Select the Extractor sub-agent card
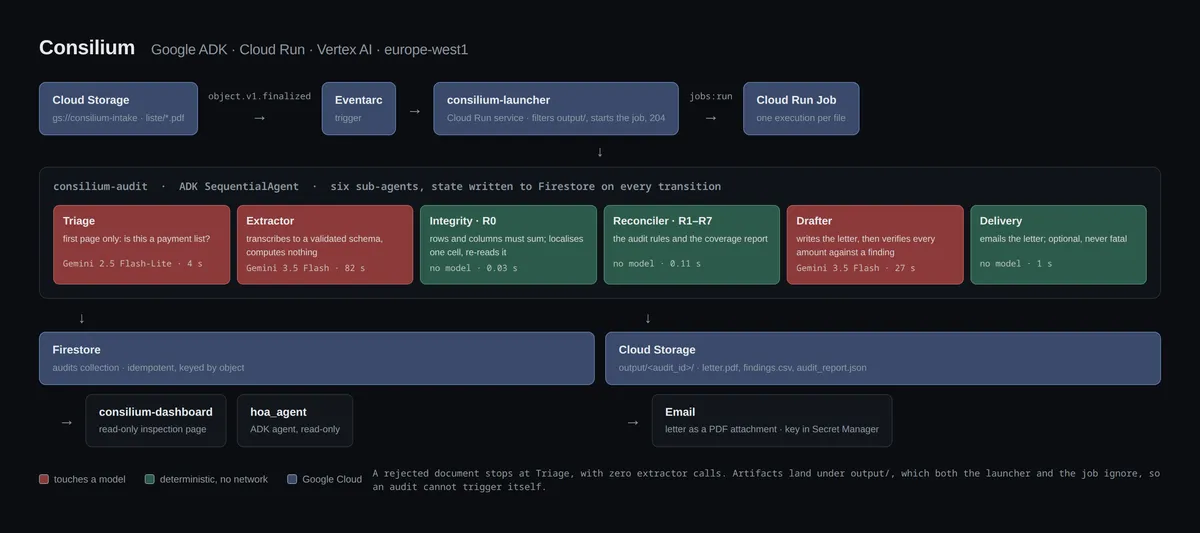Viewport: 1200px width, 533px height. 325,245
